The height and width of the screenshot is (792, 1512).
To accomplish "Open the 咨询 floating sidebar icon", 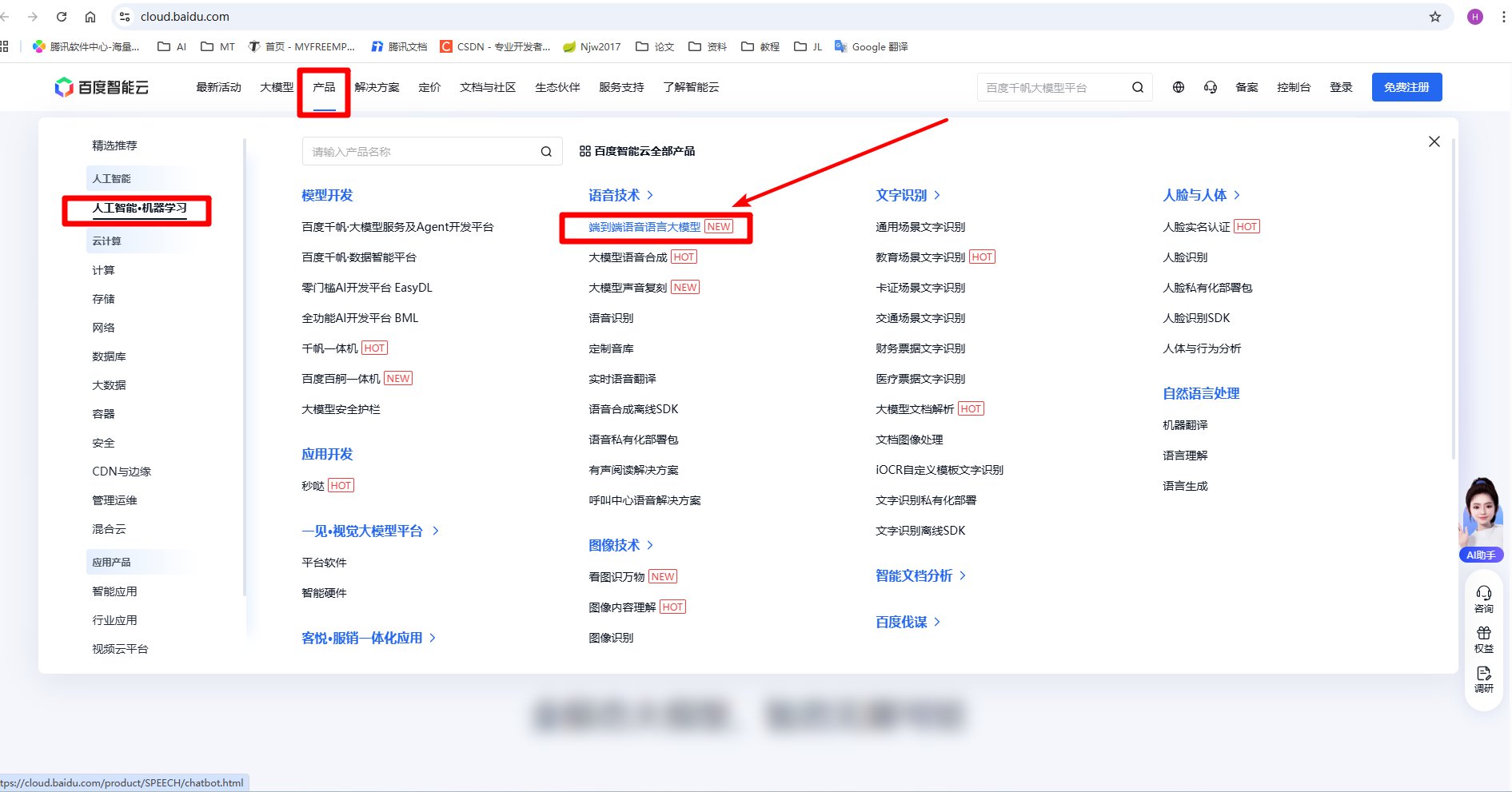I will [1484, 599].
